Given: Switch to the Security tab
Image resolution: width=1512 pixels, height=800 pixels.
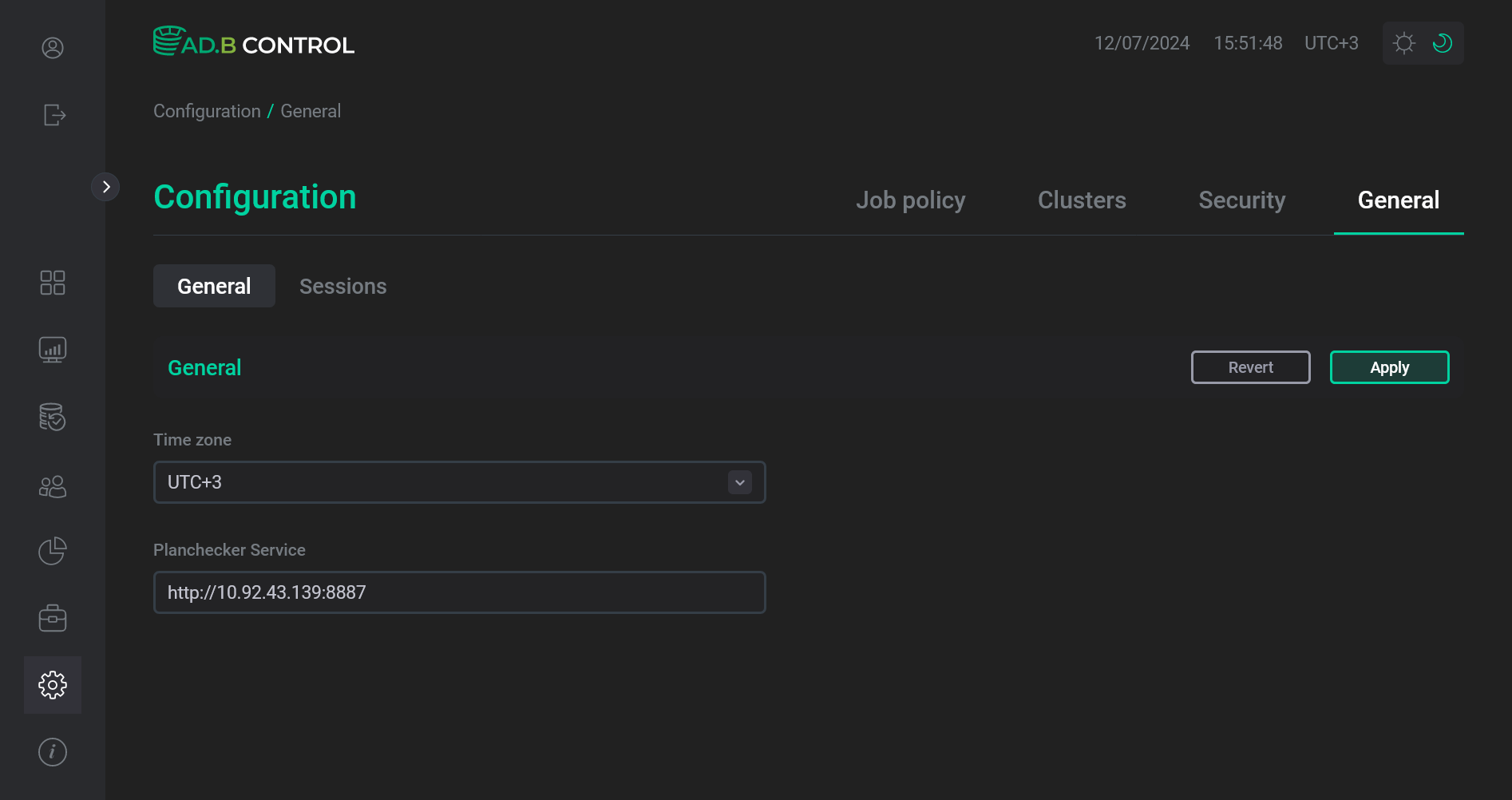Looking at the screenshot, I should coord(1241,200).
